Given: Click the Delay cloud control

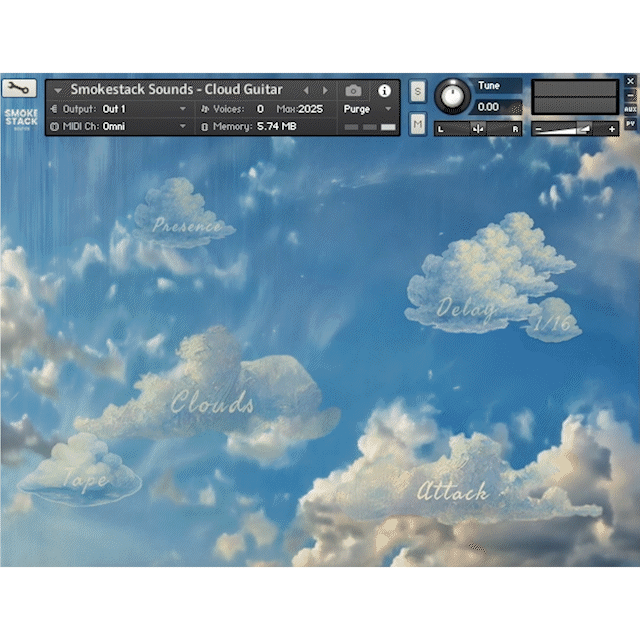Looking at the screenshot, I should coord(466,308).
